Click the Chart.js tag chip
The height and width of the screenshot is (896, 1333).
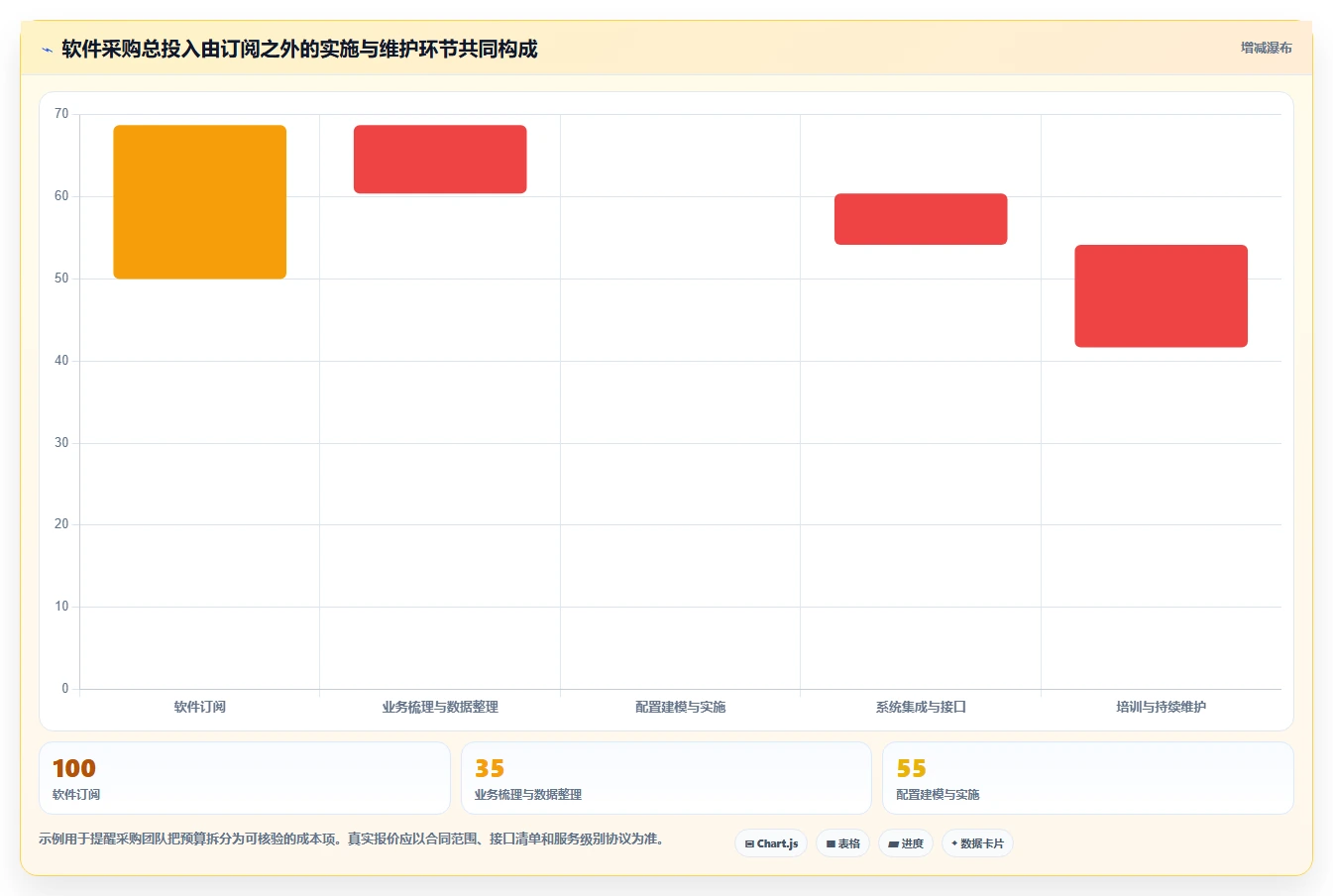(771, 843)
